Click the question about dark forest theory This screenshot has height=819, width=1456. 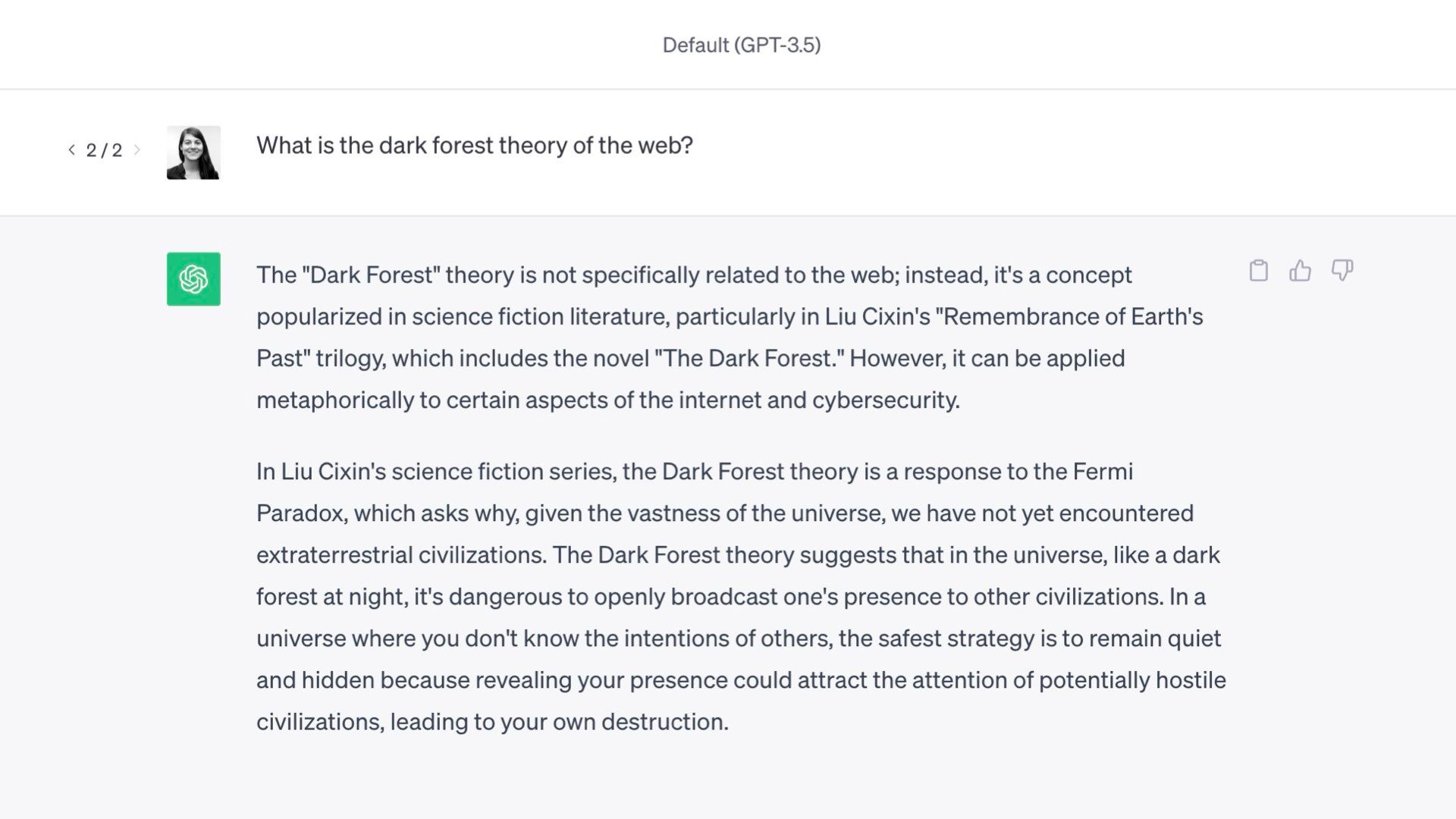click(x=475, y=145)
